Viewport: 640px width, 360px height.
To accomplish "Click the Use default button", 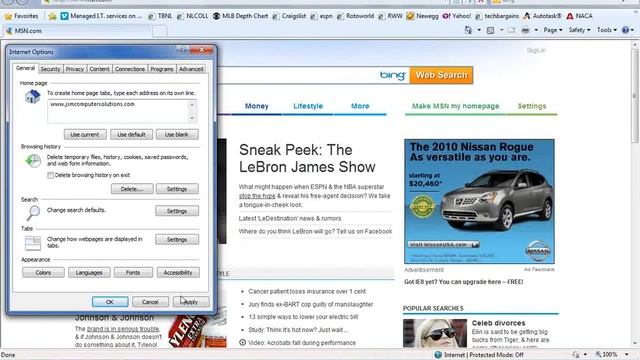I will pyautogui.click(x=131, y=135).
